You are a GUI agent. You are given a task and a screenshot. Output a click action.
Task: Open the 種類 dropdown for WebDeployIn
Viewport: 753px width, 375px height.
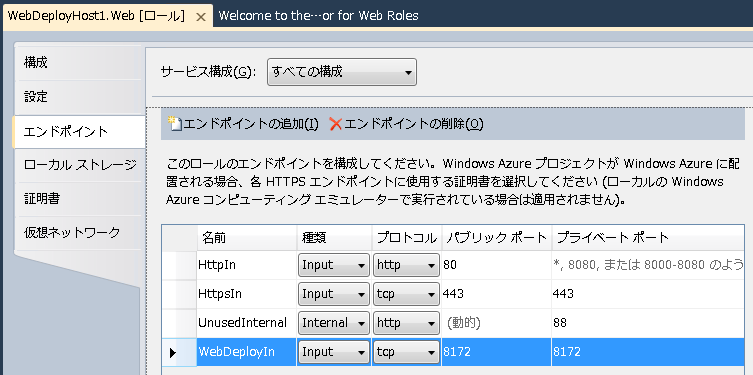[334, 352]
